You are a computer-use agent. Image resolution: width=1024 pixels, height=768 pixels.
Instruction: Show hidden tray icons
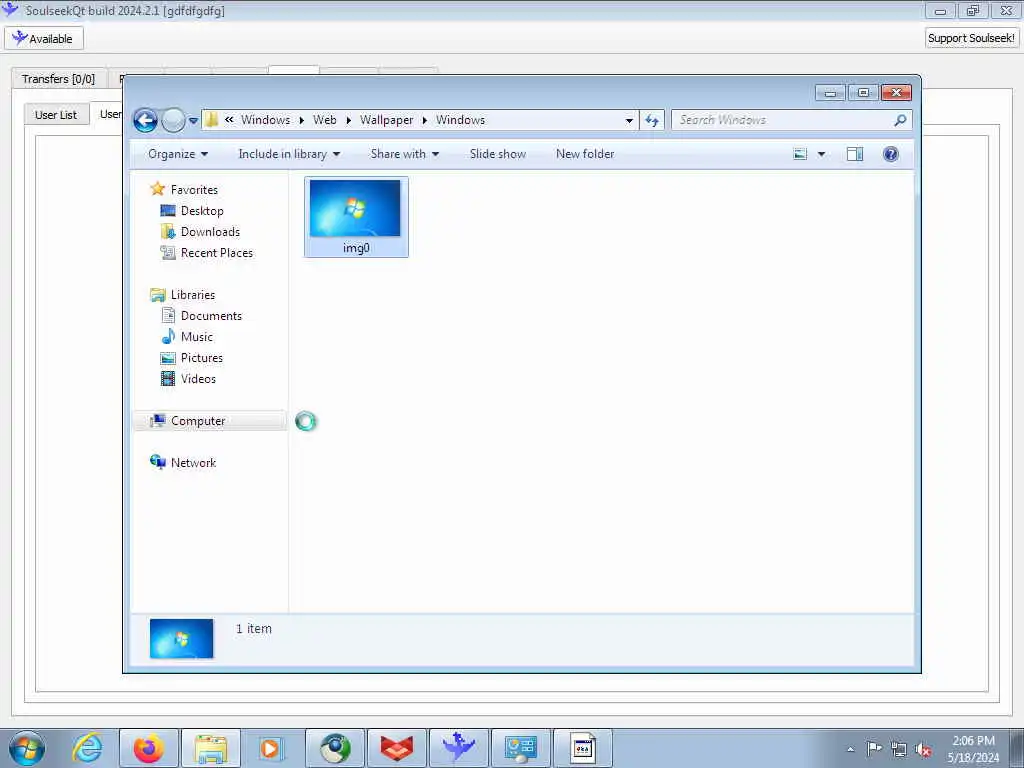pos(850,749)
